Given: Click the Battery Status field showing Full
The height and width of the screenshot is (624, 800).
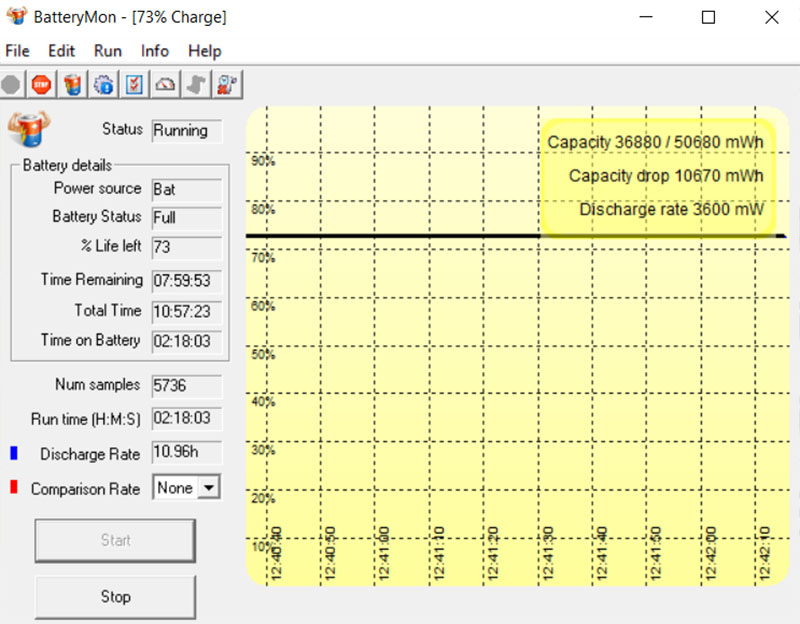Looking at the screenshot, I should point(187,218).
